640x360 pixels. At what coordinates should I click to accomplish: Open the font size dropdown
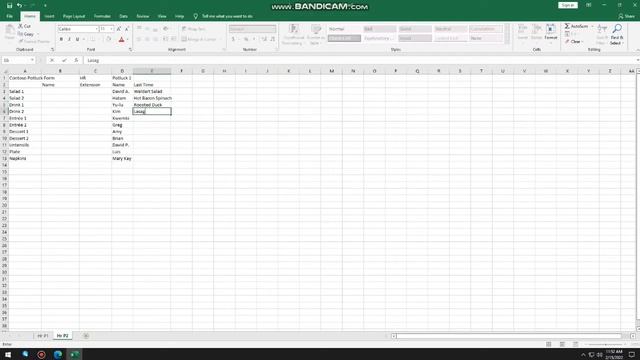pyautogui.click(x=111, y=29)
